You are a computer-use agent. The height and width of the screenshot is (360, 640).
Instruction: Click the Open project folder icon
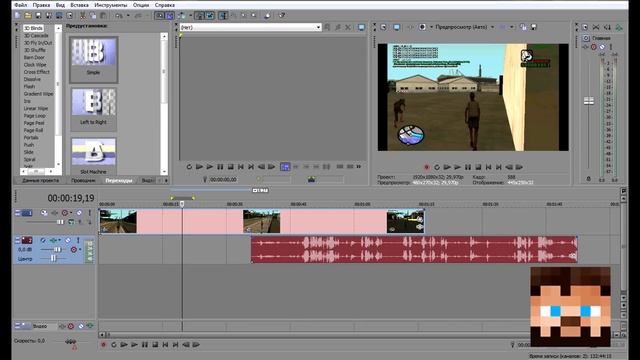coord(28,16)
